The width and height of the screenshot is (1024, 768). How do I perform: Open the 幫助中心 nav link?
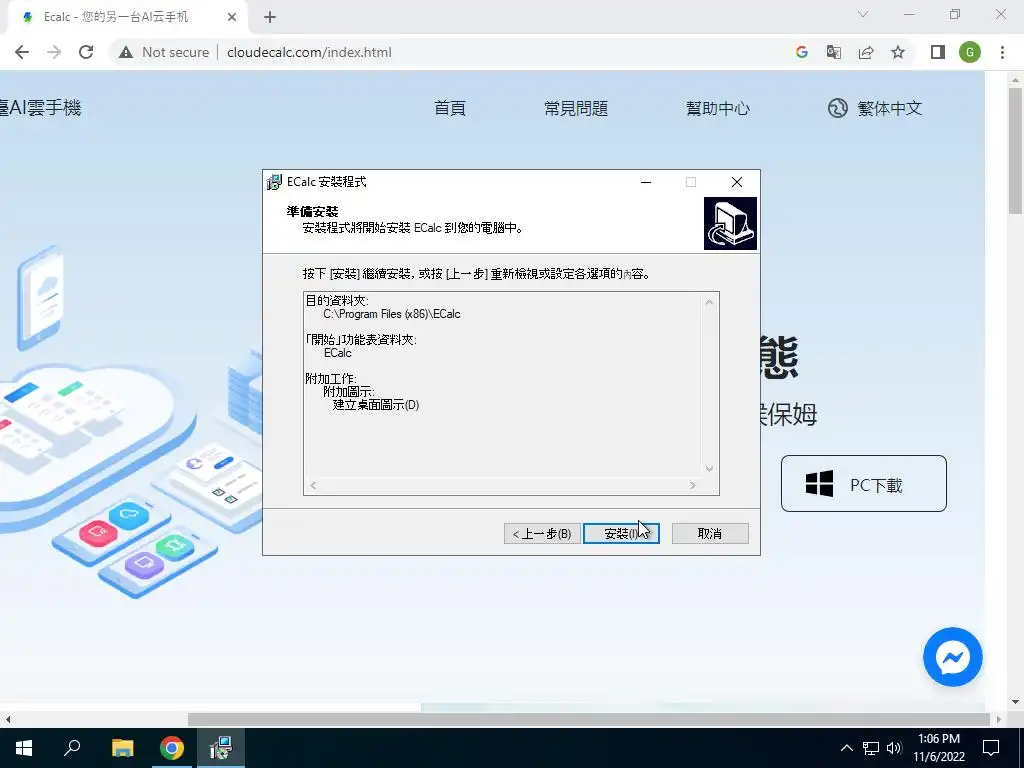click(718, 108)
